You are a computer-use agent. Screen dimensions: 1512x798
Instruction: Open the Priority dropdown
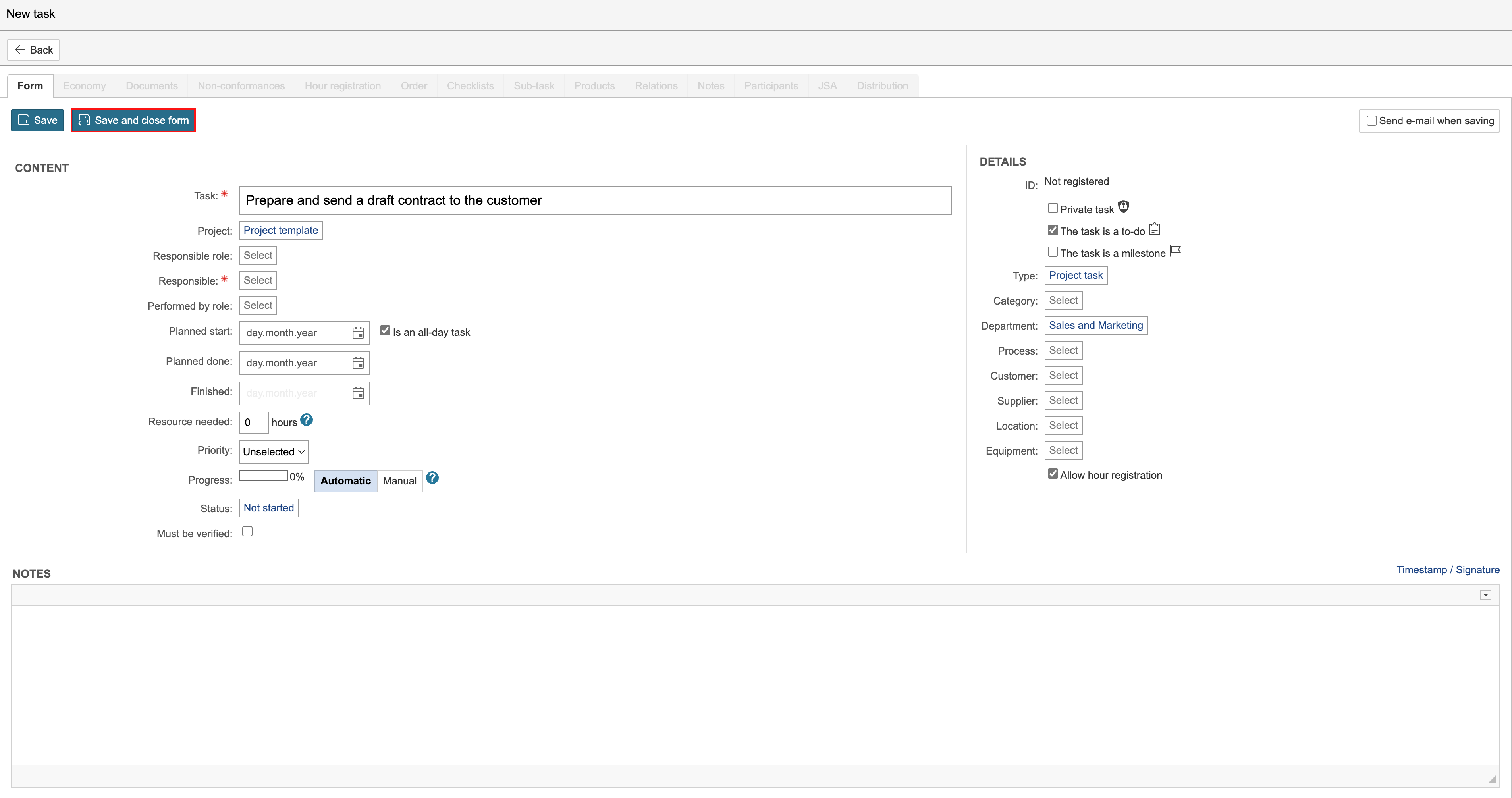point(274,451)
